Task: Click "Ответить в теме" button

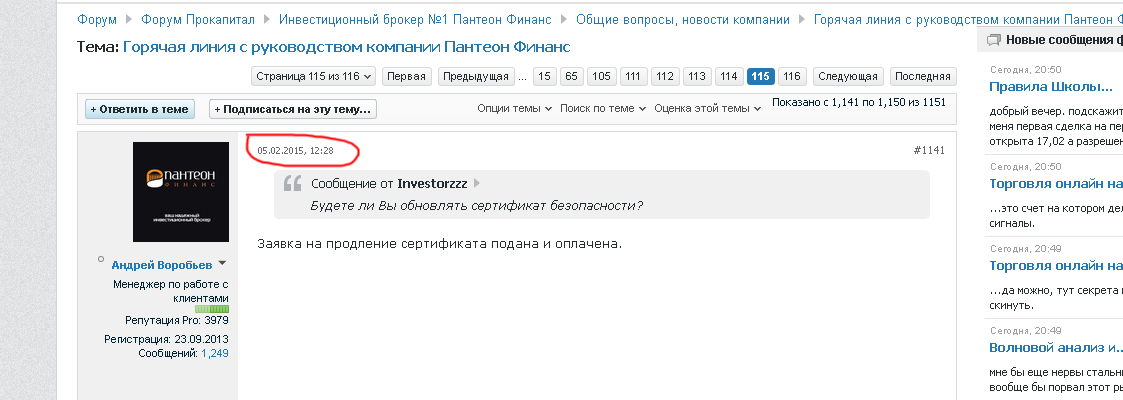Action: coord(139,109)
